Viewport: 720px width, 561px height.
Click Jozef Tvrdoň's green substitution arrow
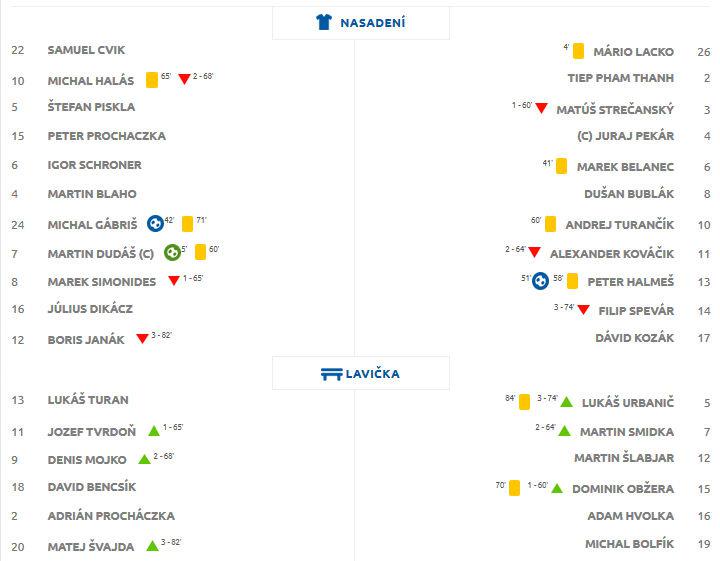(x=154, y=431)
